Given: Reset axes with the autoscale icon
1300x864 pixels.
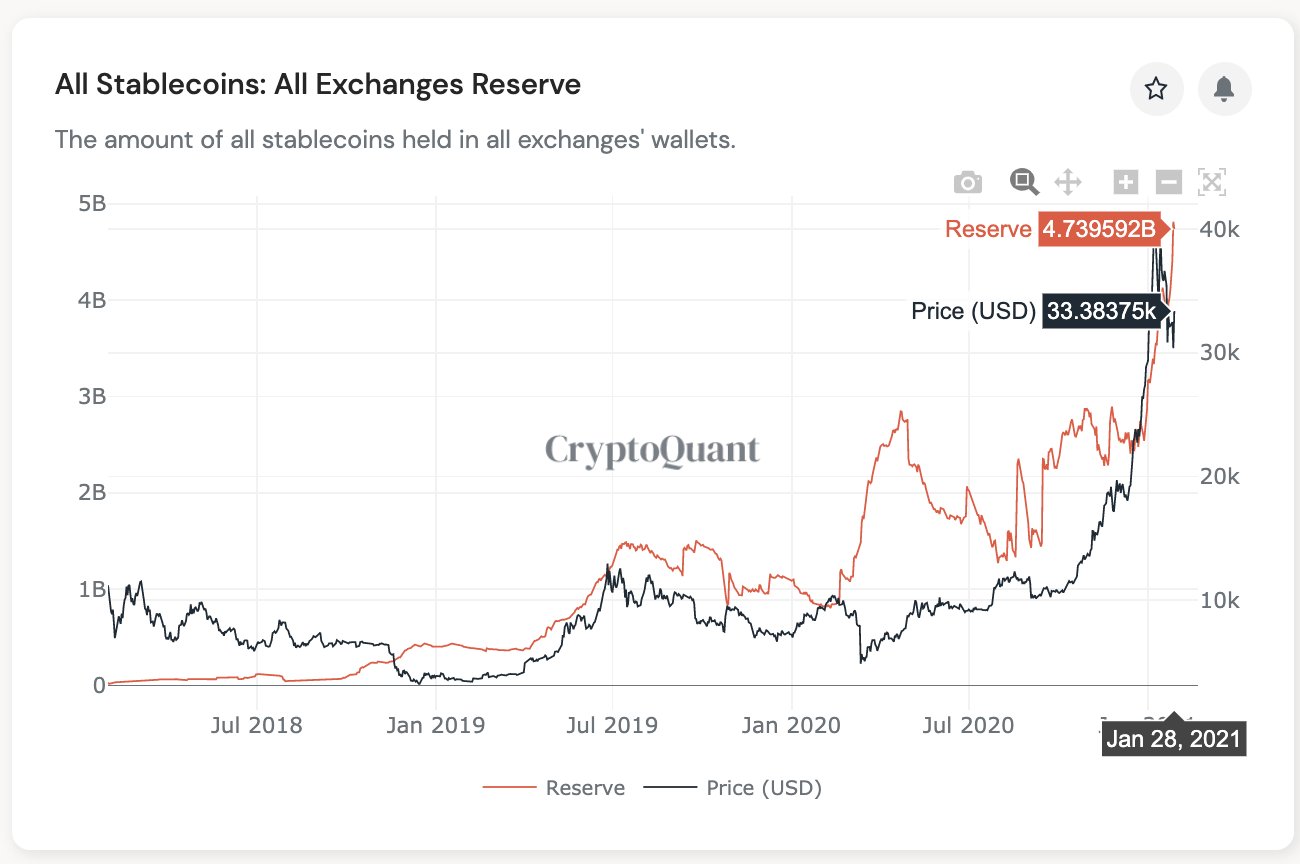Looking at the screenshot, I should click(x=1212, y=182).
